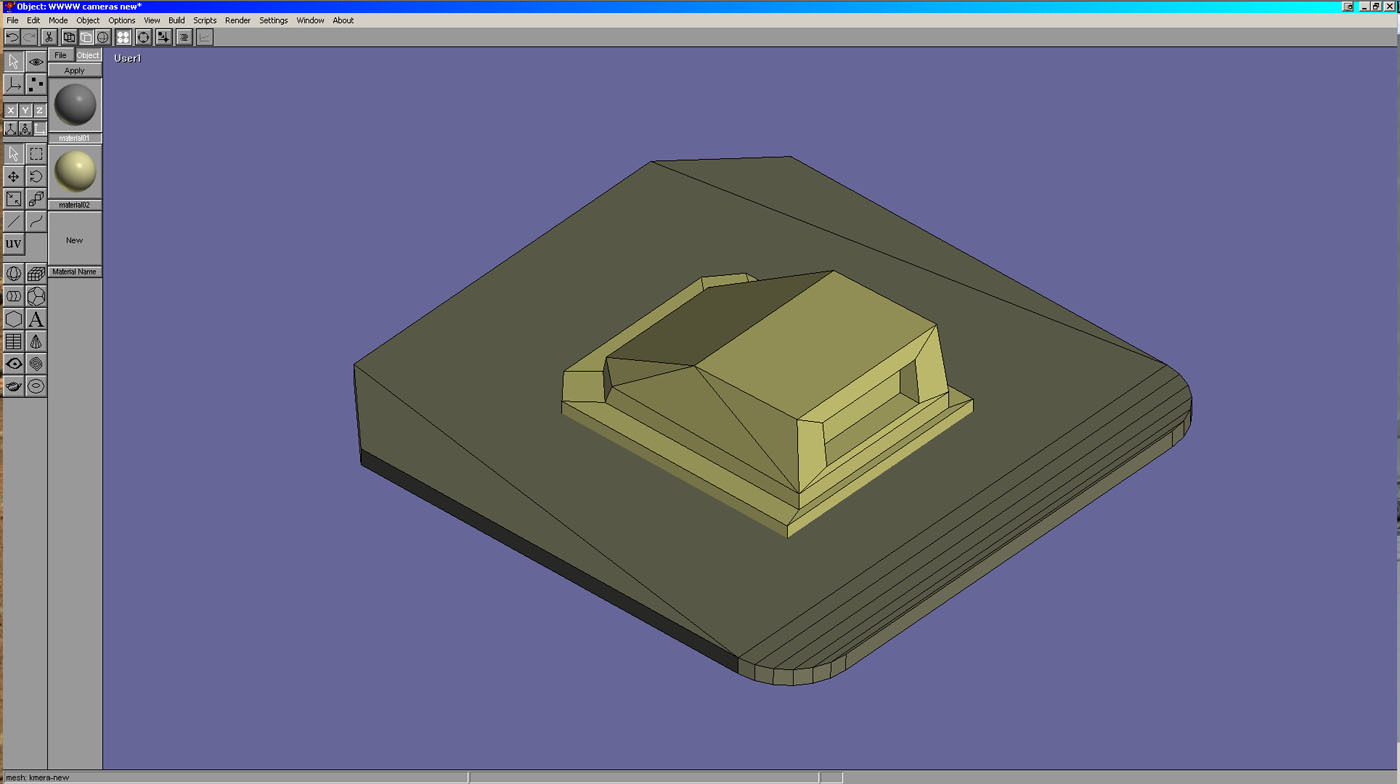Toggle the Y axis lock
Screen dimensions: 1400x784
tap(25, 110)
